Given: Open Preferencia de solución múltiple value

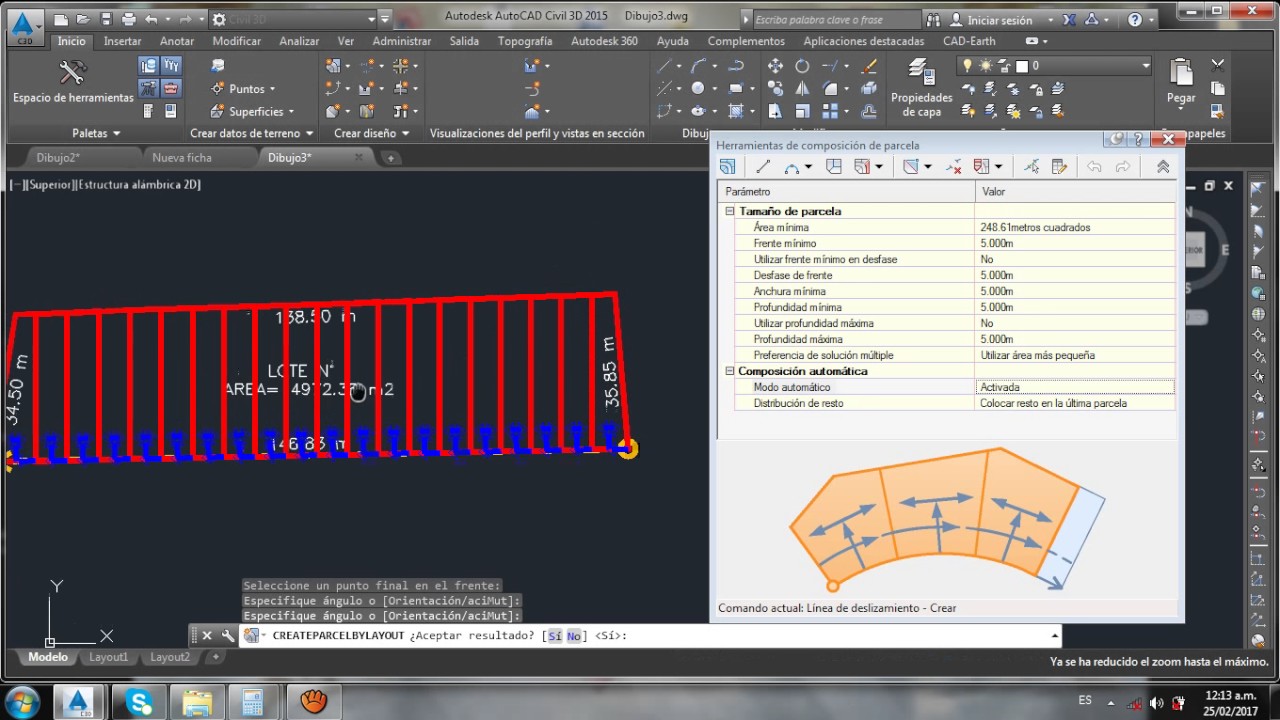Looking at the screenshot, I should [x=1075, y=355].
